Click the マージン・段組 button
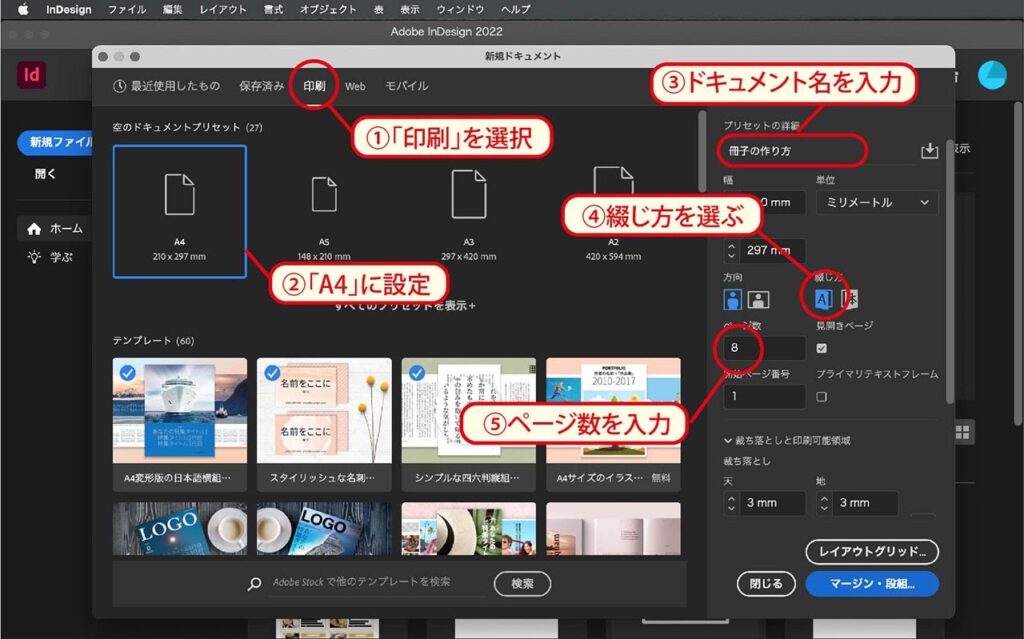Viewport: 1024px width, 639px height. coord(871,584)
